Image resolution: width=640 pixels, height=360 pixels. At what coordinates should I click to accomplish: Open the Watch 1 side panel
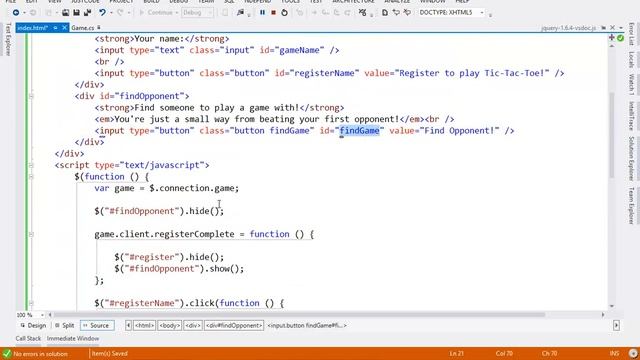(x=631, y=85)
